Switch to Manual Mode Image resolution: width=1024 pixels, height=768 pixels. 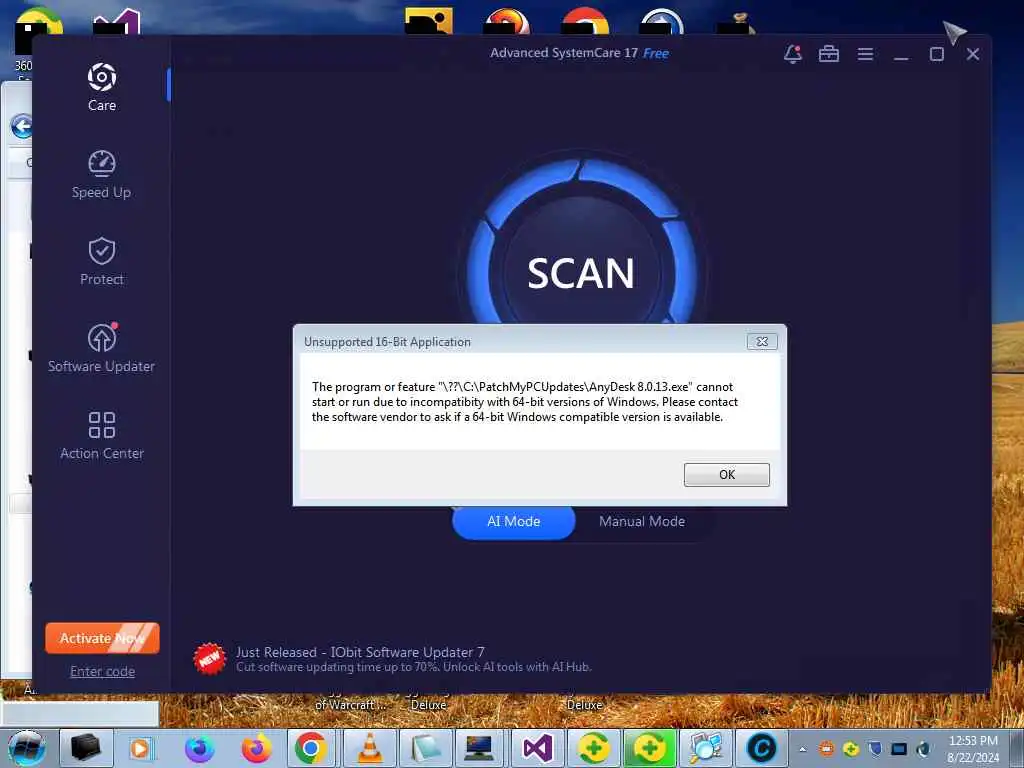coord(642,522)
